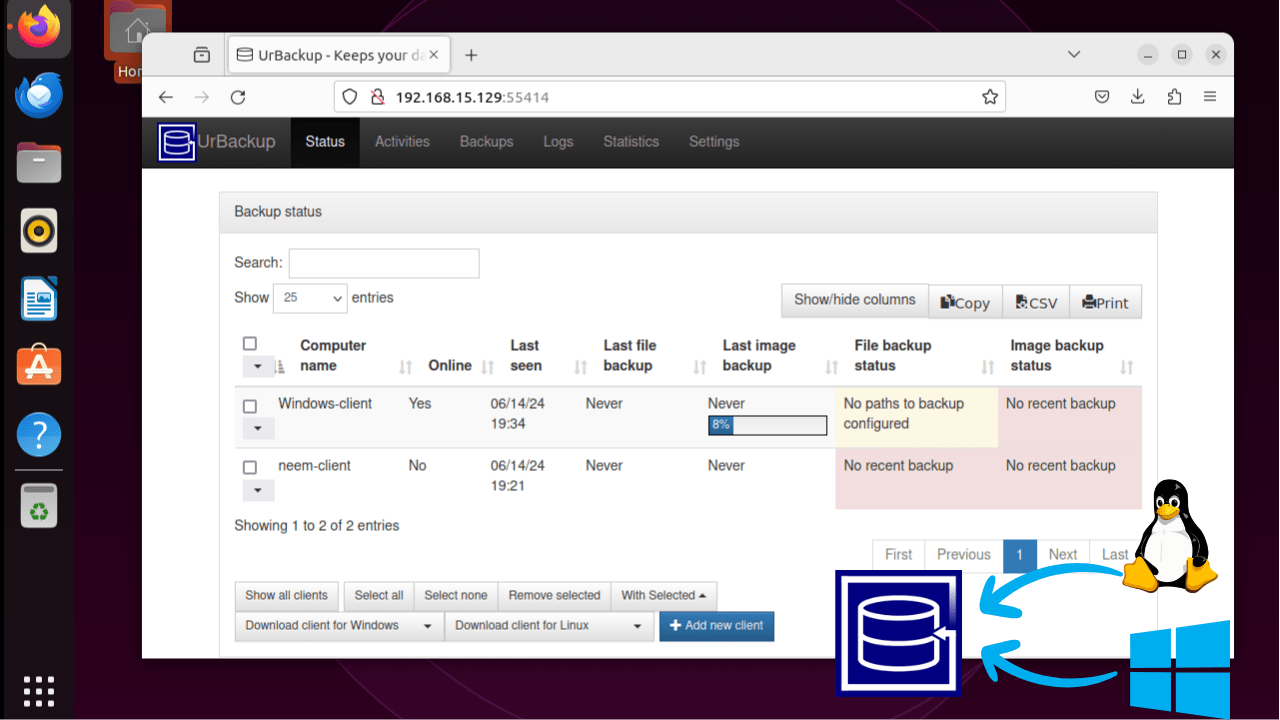Viewport: 1280px width, 720px height.
Task: Toggle the select-all checkbox in the header
Action: click(249, 342)
